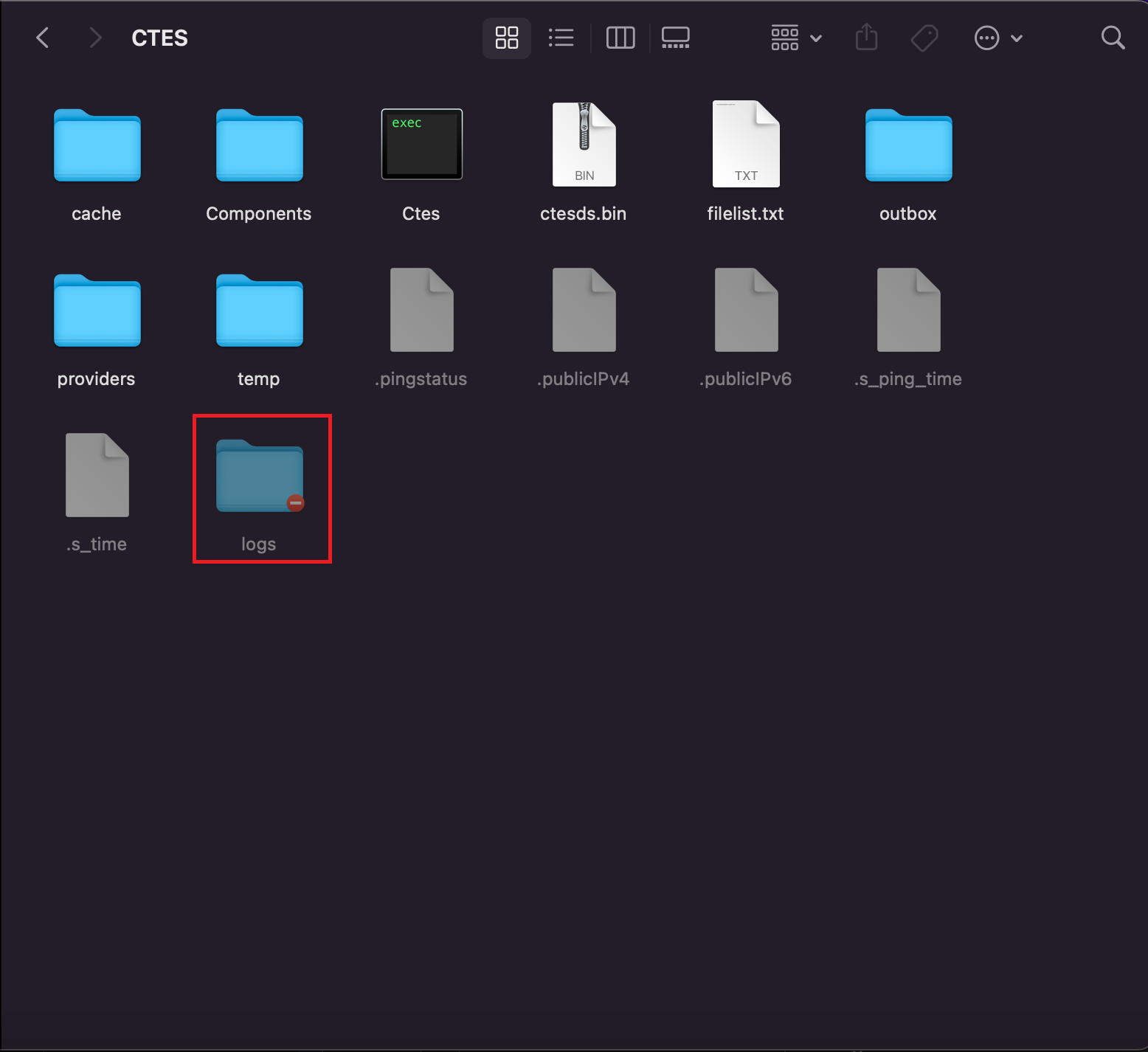Select the Ctes exec file

tap(421, 145)
